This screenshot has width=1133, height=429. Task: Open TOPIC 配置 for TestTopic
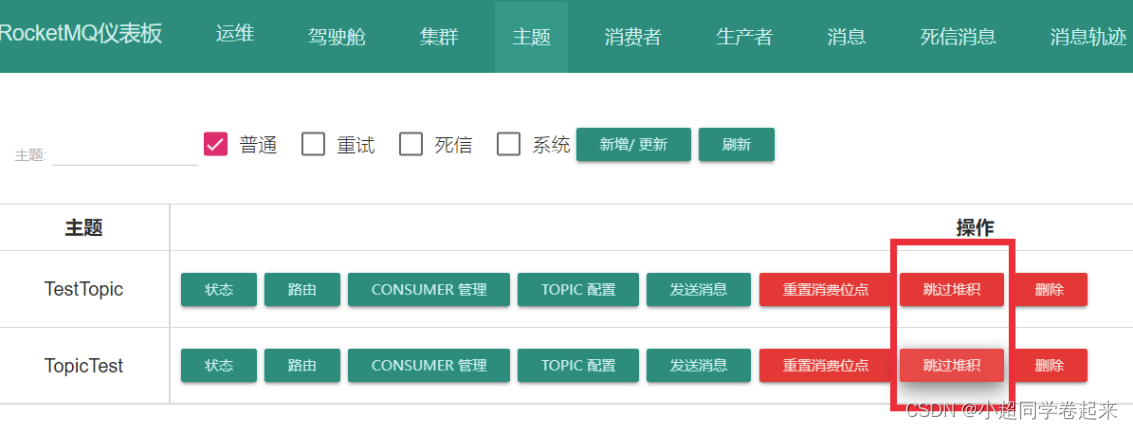[578, 290]
